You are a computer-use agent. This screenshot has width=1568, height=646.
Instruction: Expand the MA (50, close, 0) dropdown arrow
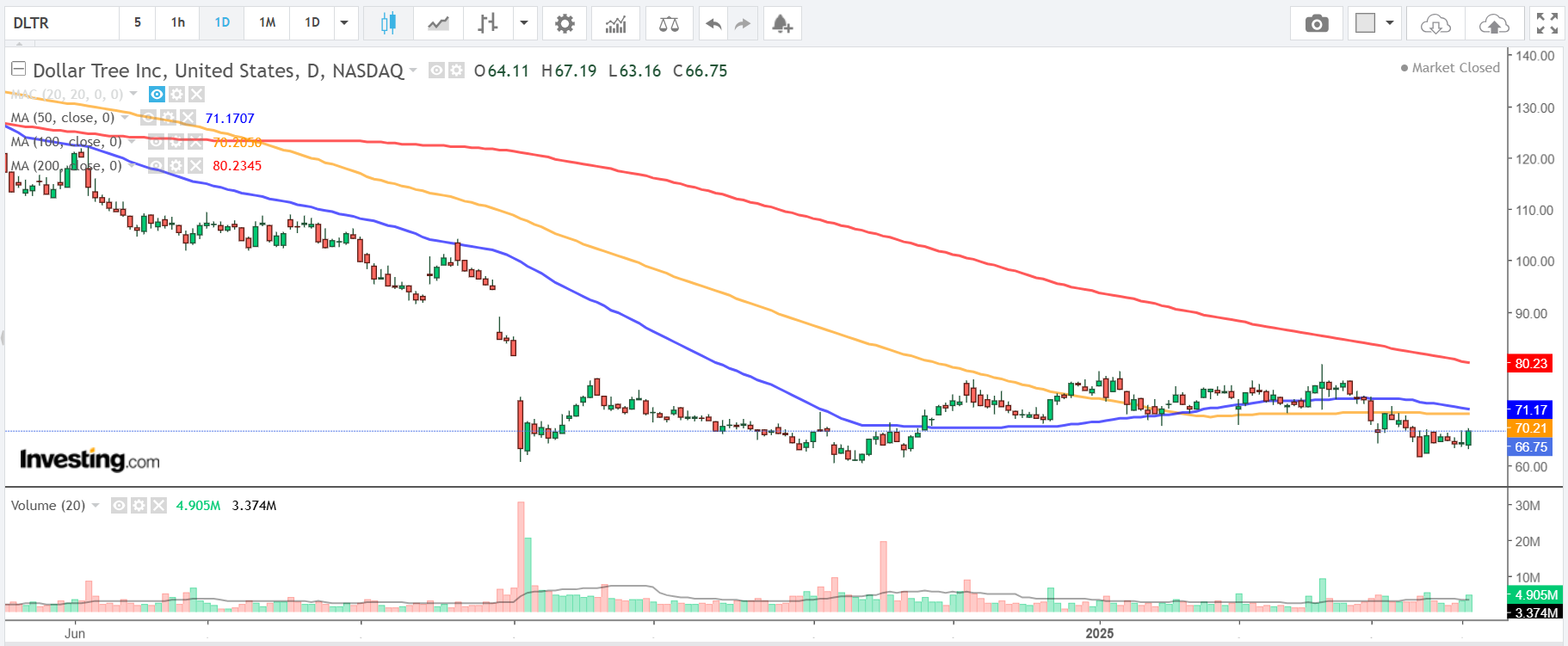click(125, 118)
